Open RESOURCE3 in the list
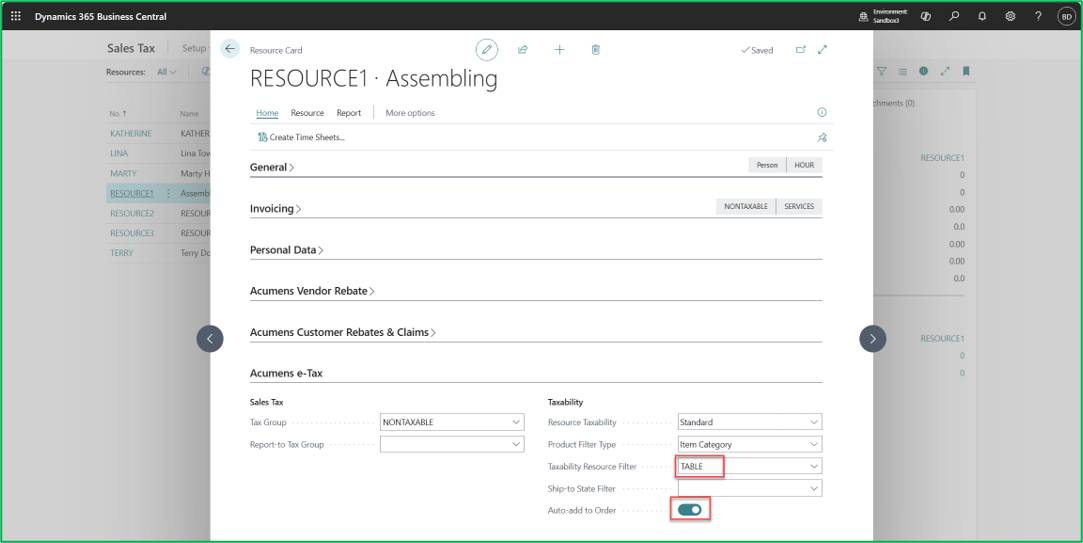The height and width of the screenshot is (543, 1083). (132, 234)
